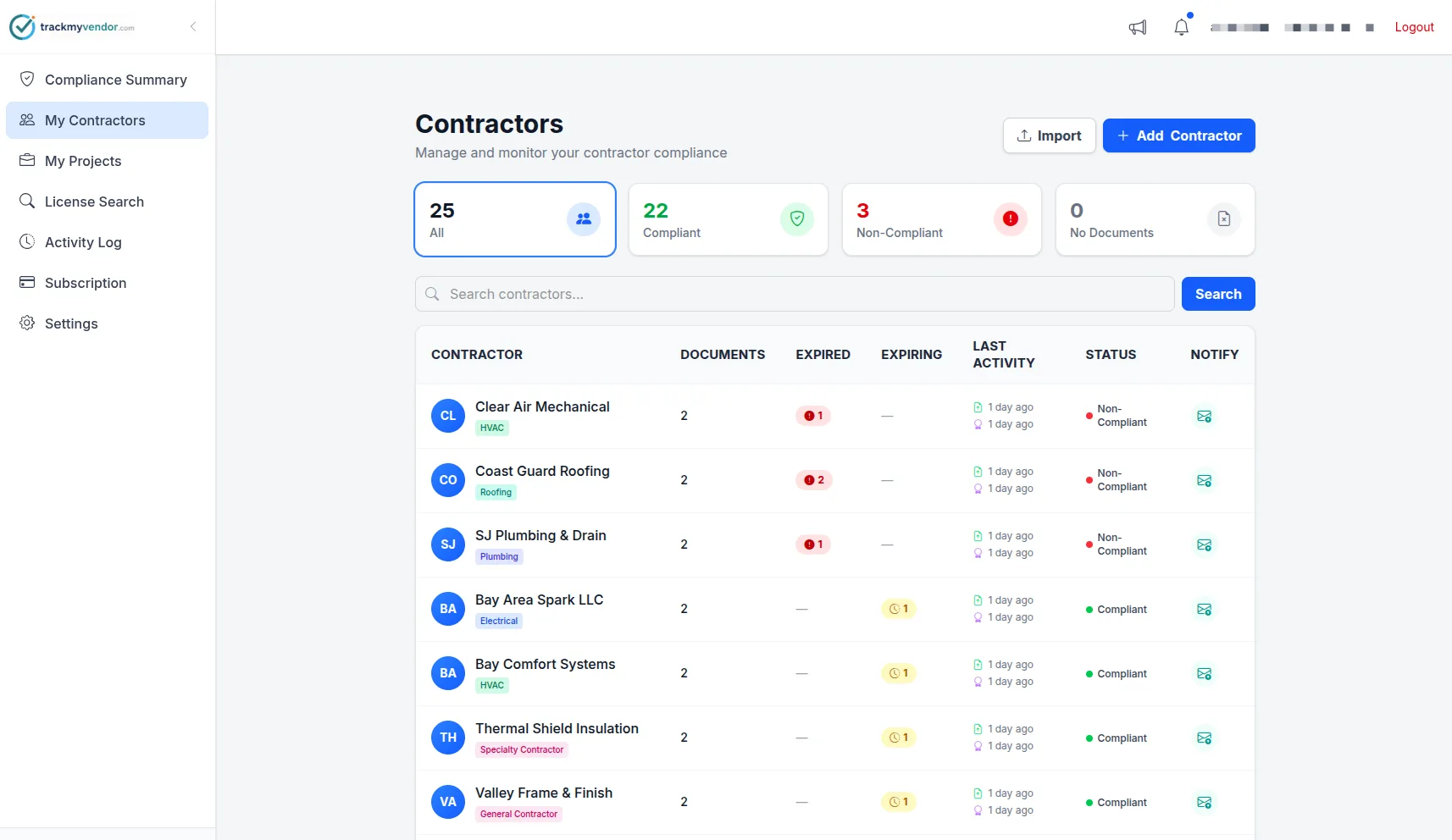Screen dimensions: 1452x840
Task: Open the Compliance Summary section
Action: point(115,80)
